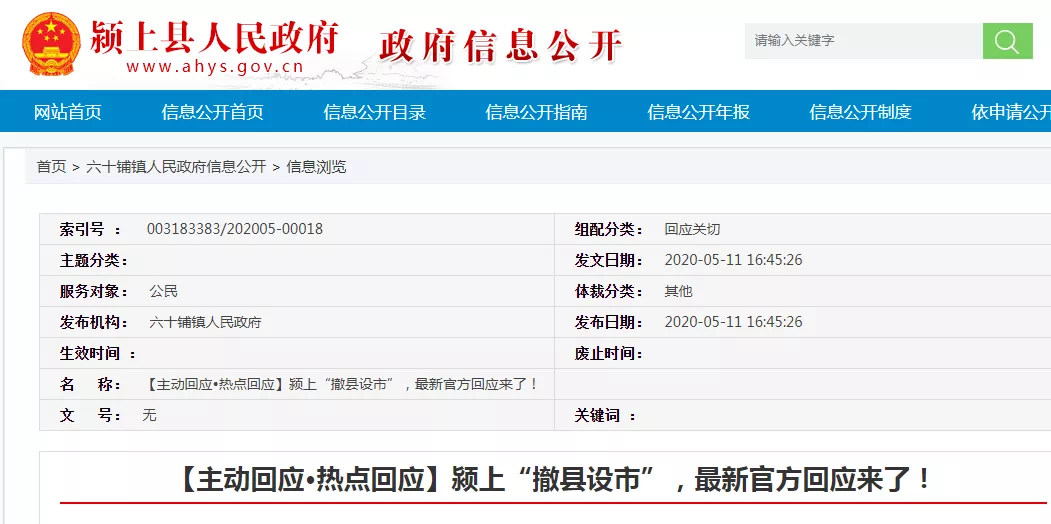
Task: Select index number 003183383/202005-00018
Action: 235,229
